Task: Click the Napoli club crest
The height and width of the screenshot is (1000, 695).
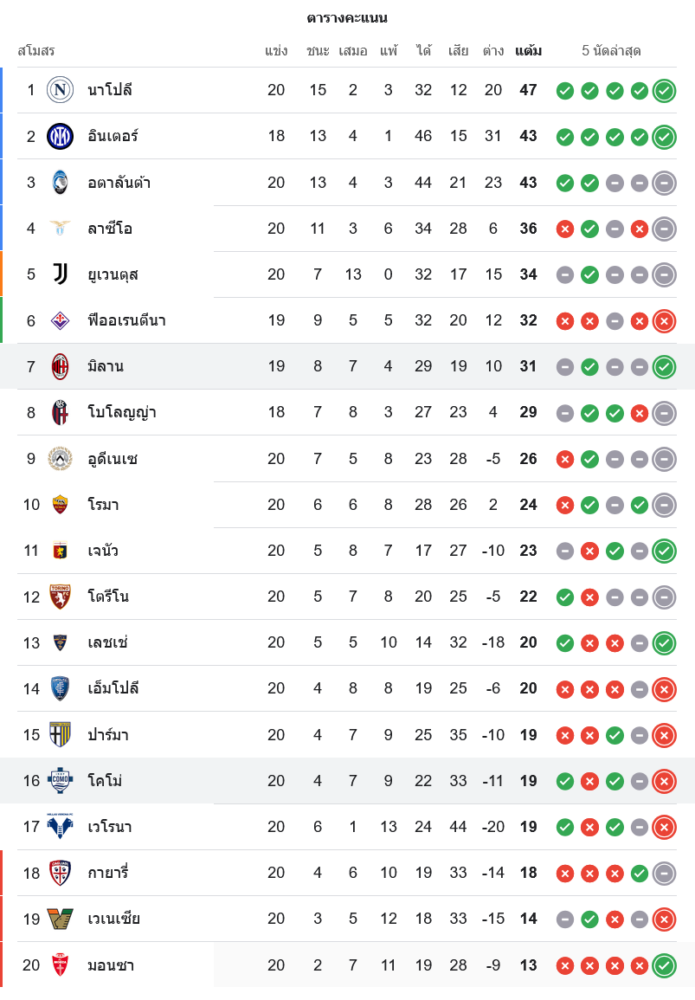Action: 61,90
